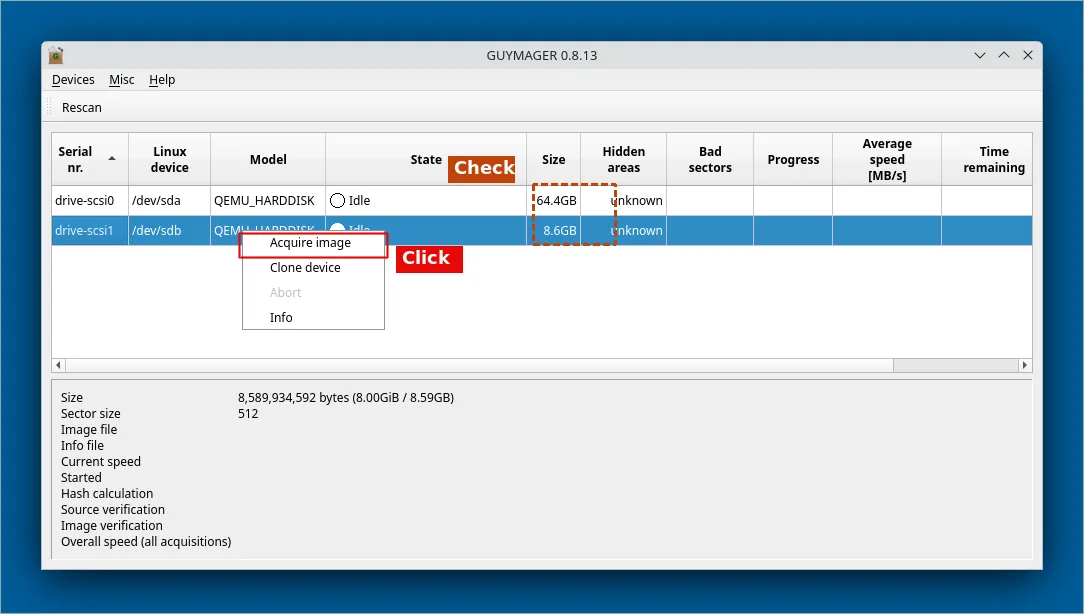Click Overall speed (all acquisitions) label

point(146,541)
